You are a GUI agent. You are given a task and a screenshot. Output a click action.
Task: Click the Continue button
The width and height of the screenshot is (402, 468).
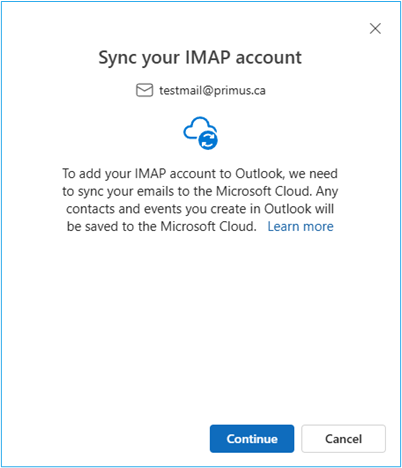point(252,439)
